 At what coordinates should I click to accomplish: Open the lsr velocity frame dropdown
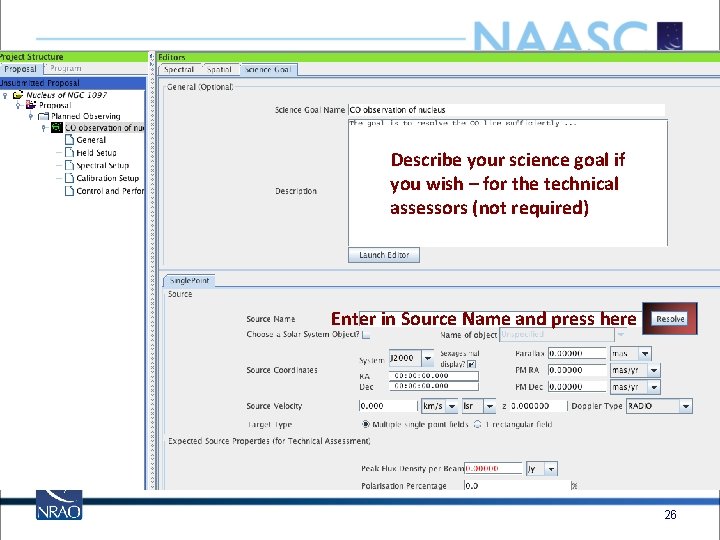(x=490, y=406)
